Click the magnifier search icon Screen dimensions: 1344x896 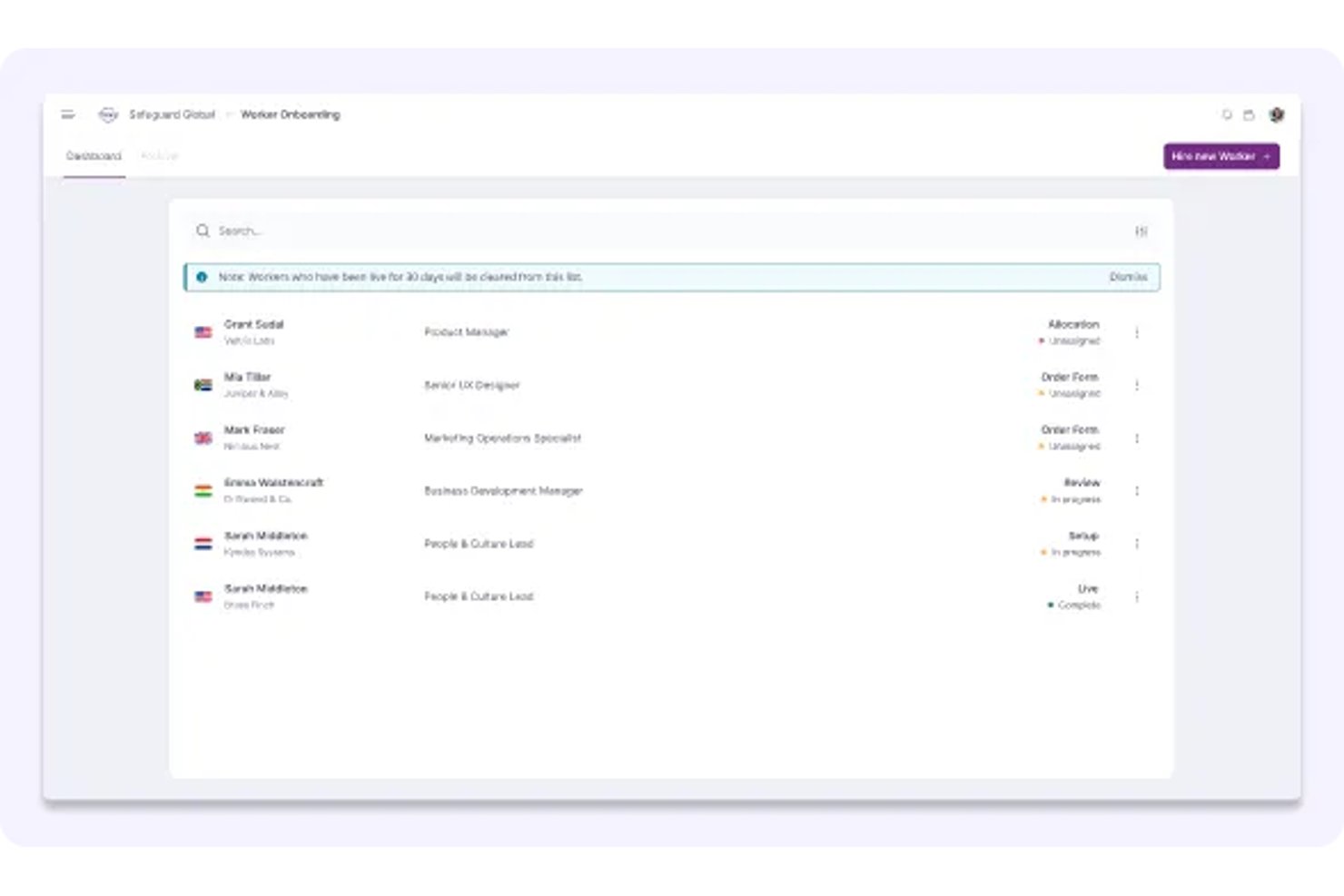click(x=203, y=231)
